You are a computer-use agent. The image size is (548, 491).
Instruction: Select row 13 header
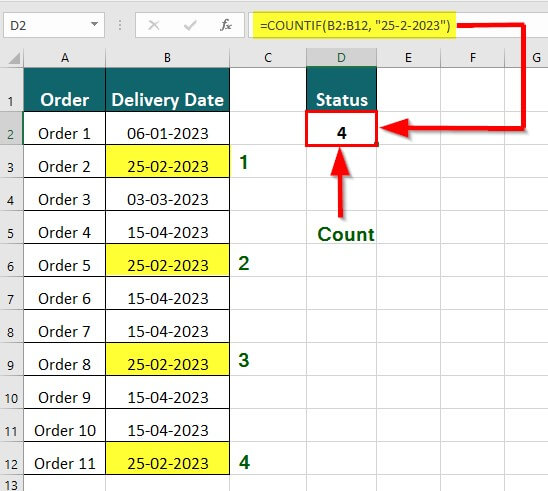click(x=11, y=483)
